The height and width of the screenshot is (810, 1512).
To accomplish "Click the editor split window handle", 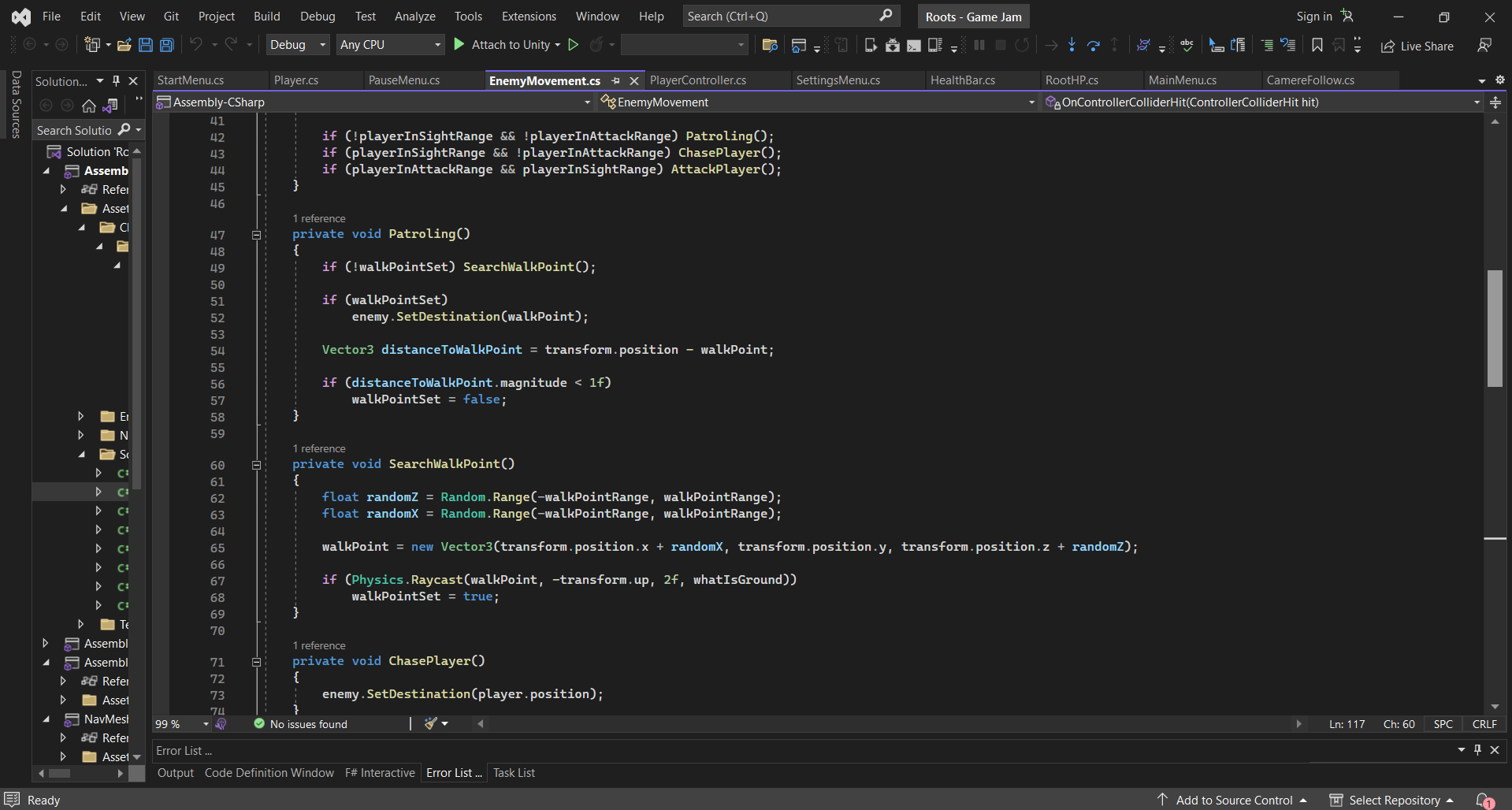I will coord(1495,102).
